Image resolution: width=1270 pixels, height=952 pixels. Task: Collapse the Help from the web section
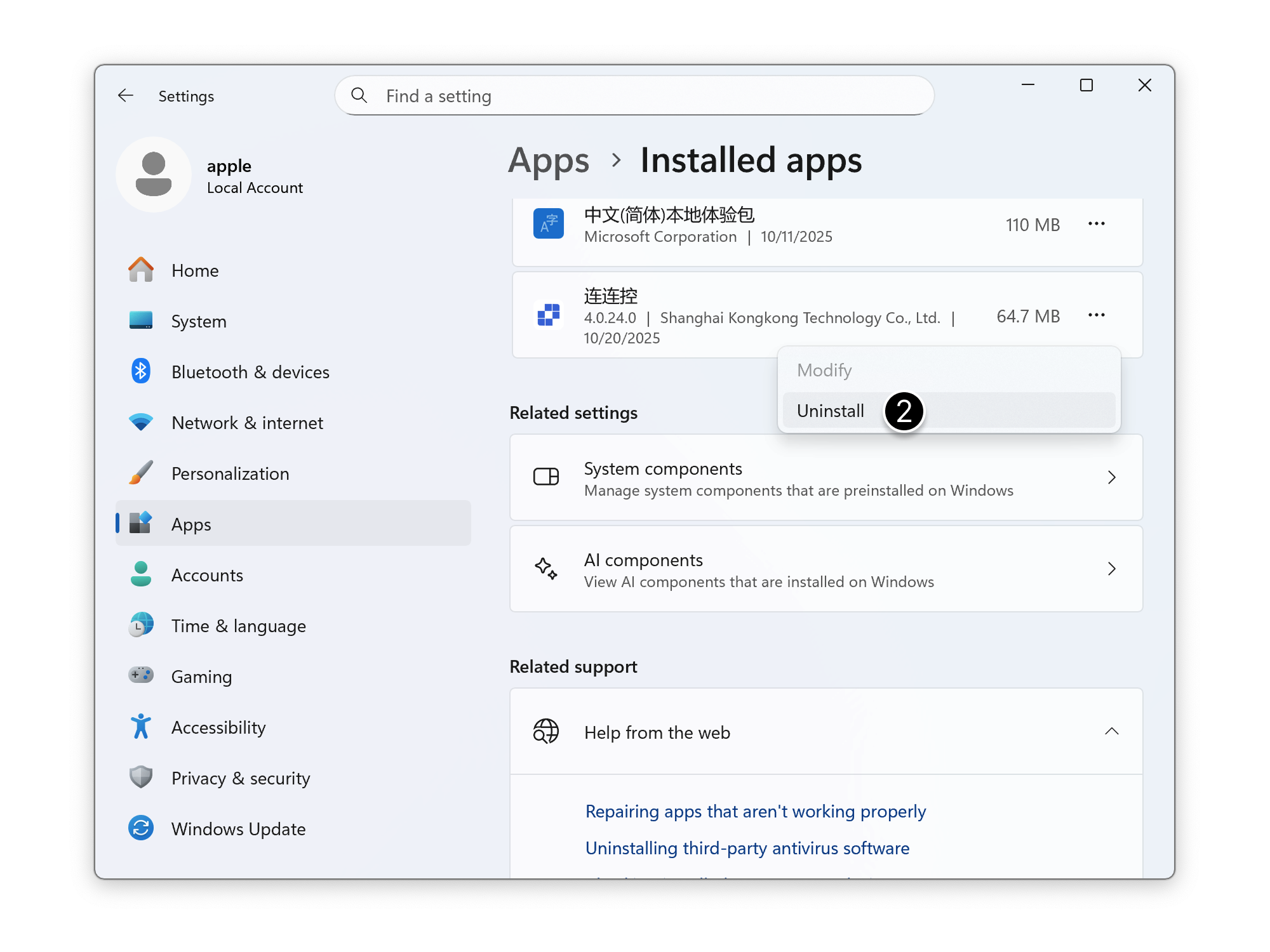(x=1112, y=732)
